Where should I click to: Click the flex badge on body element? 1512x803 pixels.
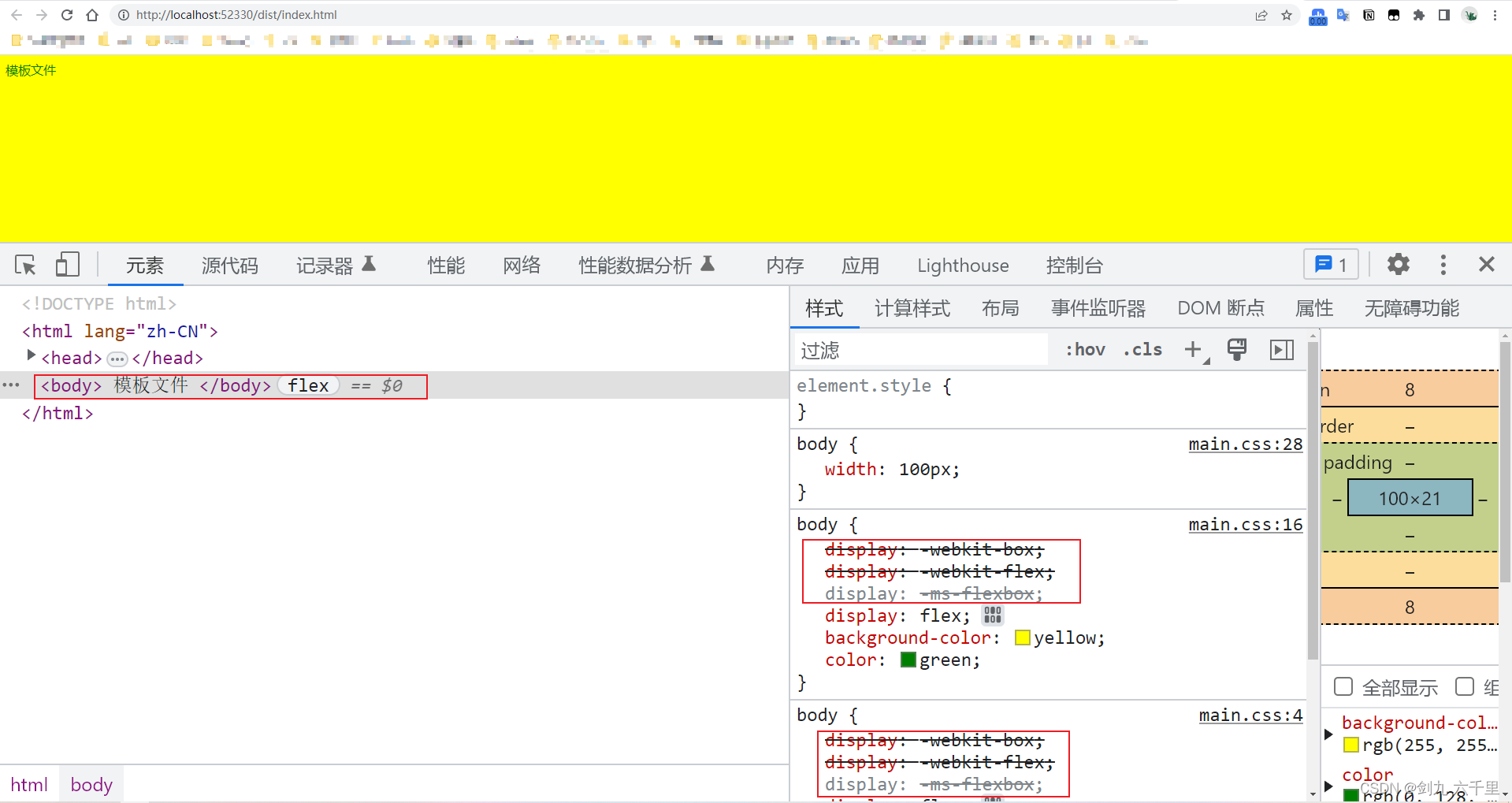pyautogui.click(x=308, y=385)
